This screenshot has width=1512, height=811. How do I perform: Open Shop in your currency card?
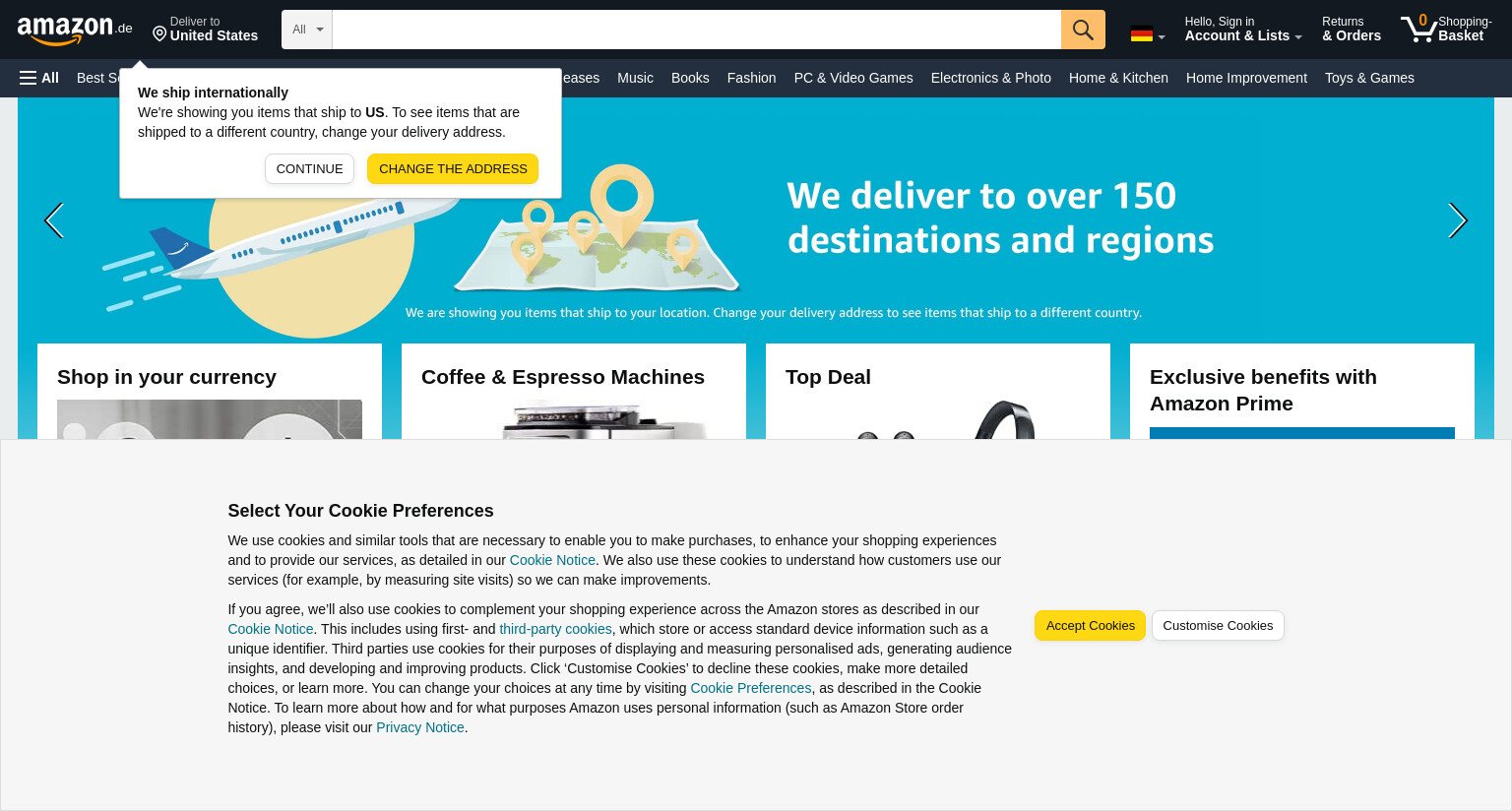point(210,392)
